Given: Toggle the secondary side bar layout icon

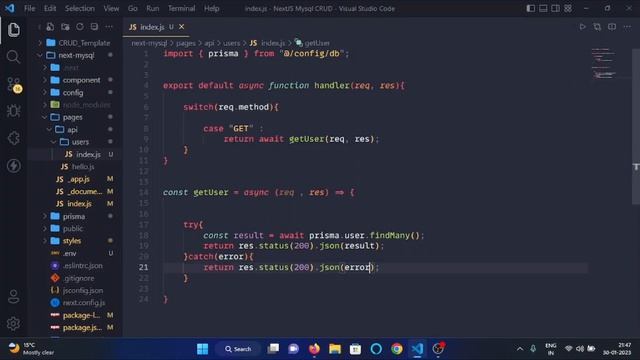Looking at the screenshot, I should coord(556,8).
